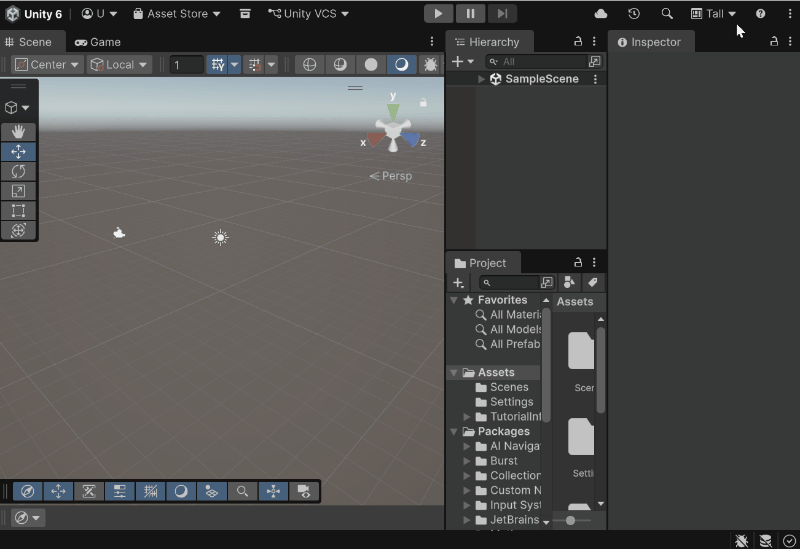Open the Tall layout dropdown
Image resolution: width=800 pixels, height=549 pixels.
click(713, 14)
